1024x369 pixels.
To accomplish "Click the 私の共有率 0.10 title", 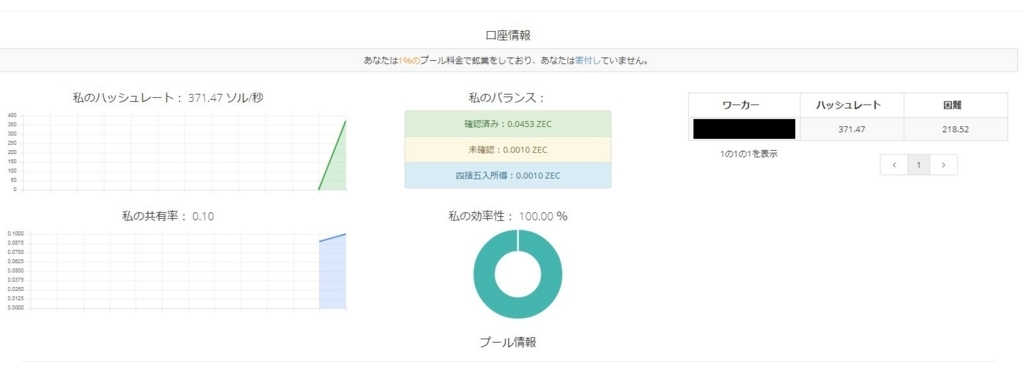I will tap(168, 216).
